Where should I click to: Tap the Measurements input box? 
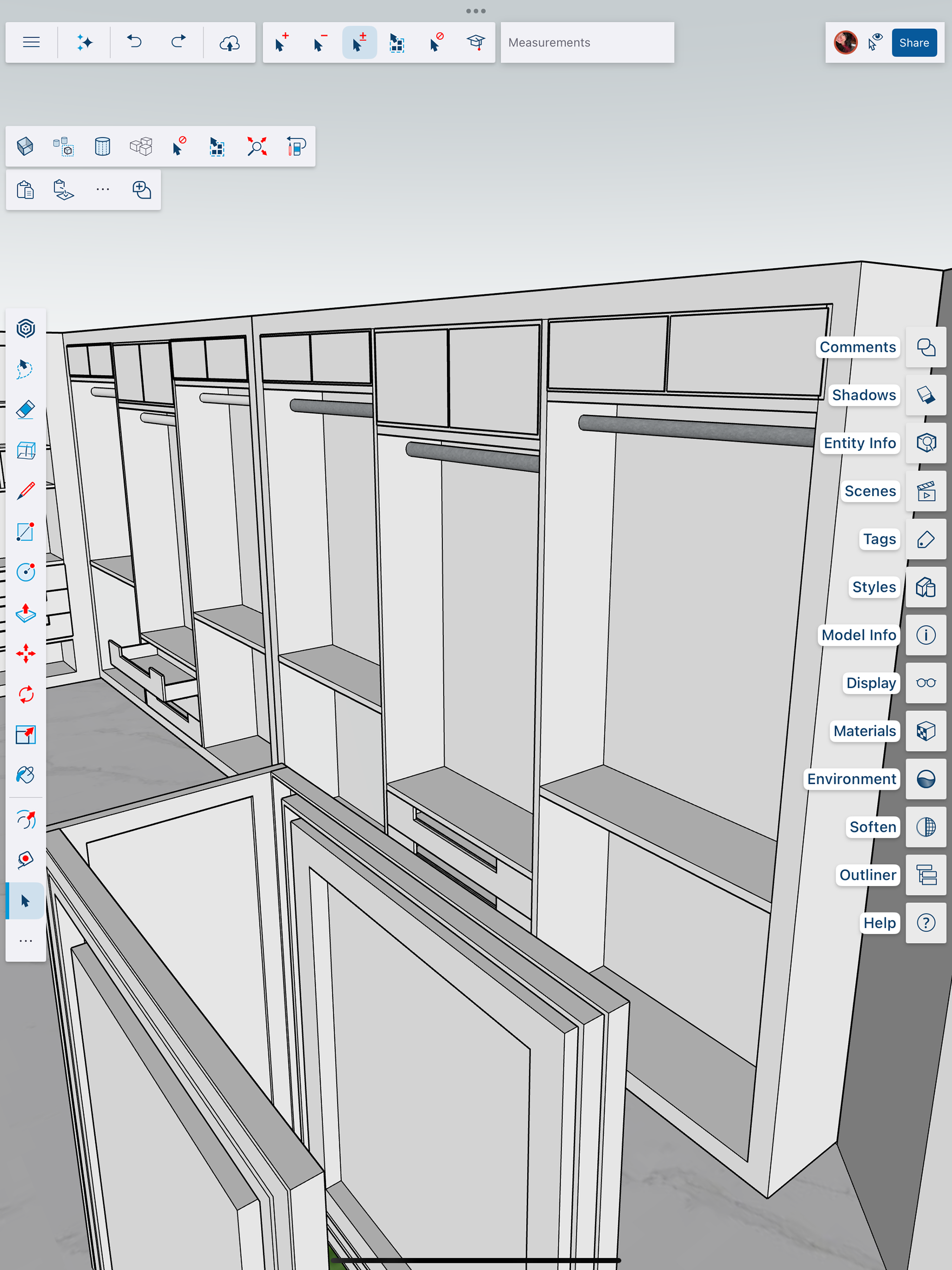tap(587, 43)
